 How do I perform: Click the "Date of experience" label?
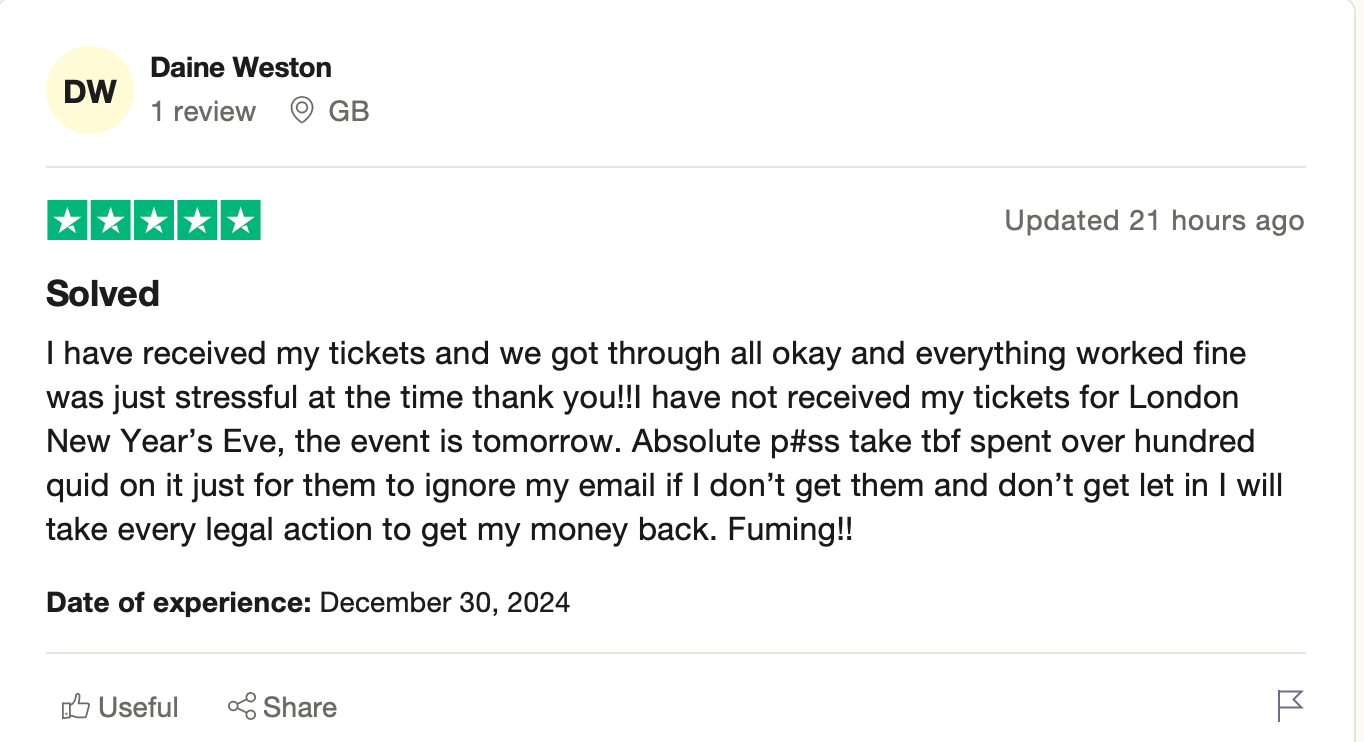(179, 603)
